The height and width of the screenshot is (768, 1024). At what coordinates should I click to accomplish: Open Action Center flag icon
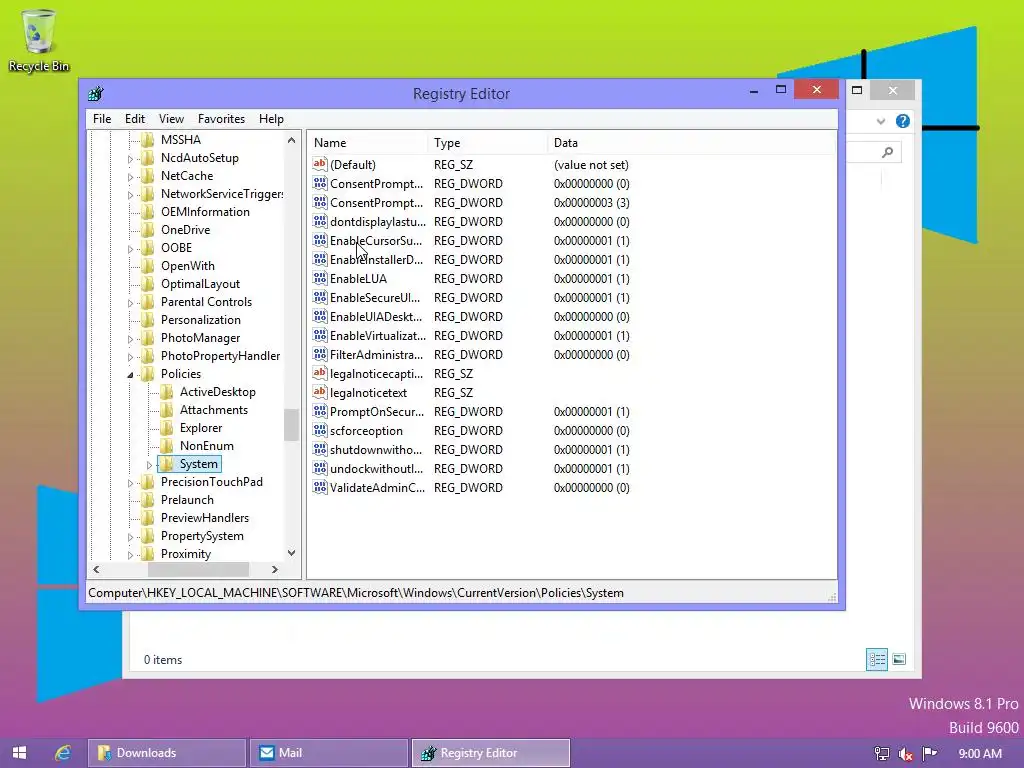pos(929,754)
